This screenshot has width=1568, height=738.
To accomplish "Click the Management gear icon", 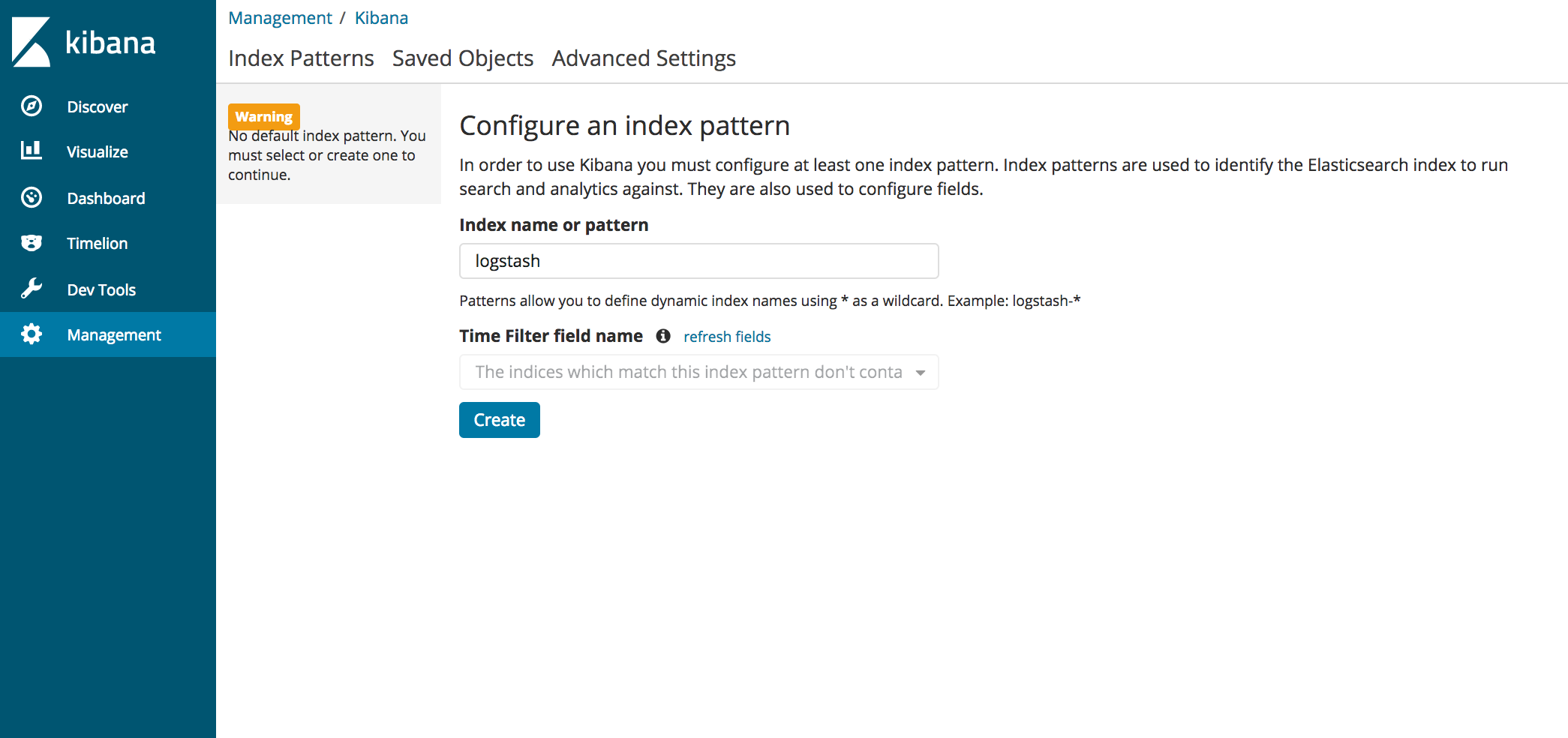I will tap(30, 334).
